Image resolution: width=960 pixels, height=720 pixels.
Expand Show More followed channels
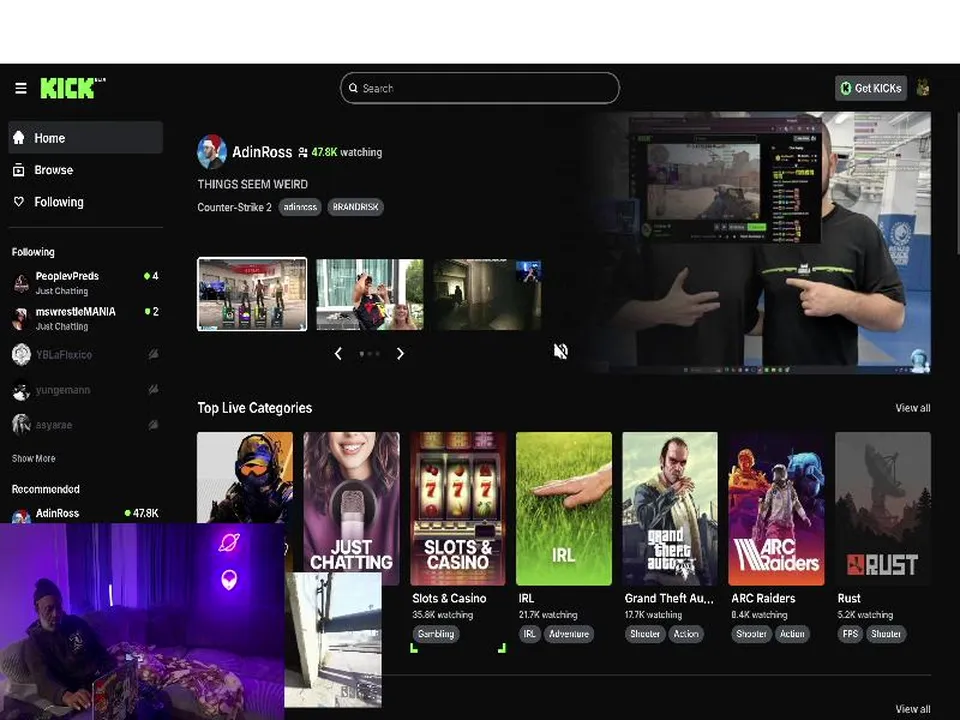34,458
